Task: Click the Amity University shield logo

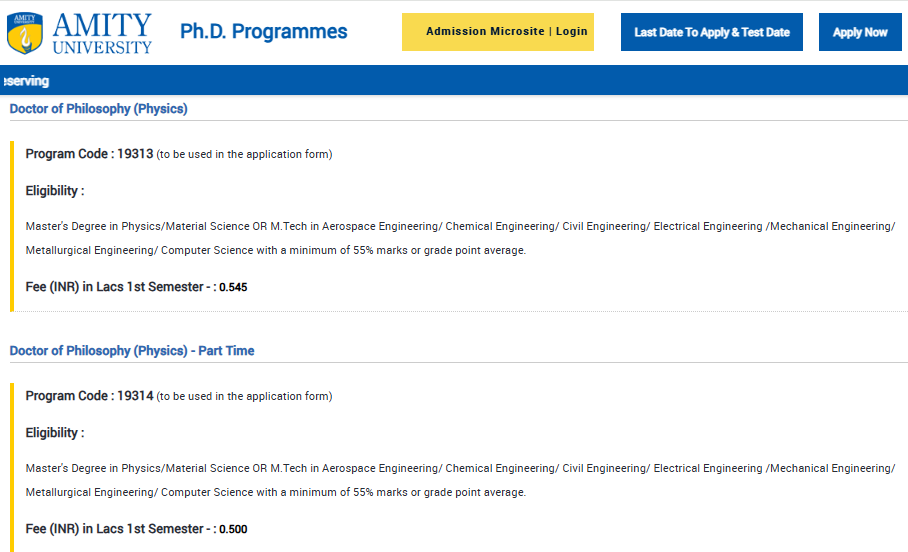Action: 24,33
